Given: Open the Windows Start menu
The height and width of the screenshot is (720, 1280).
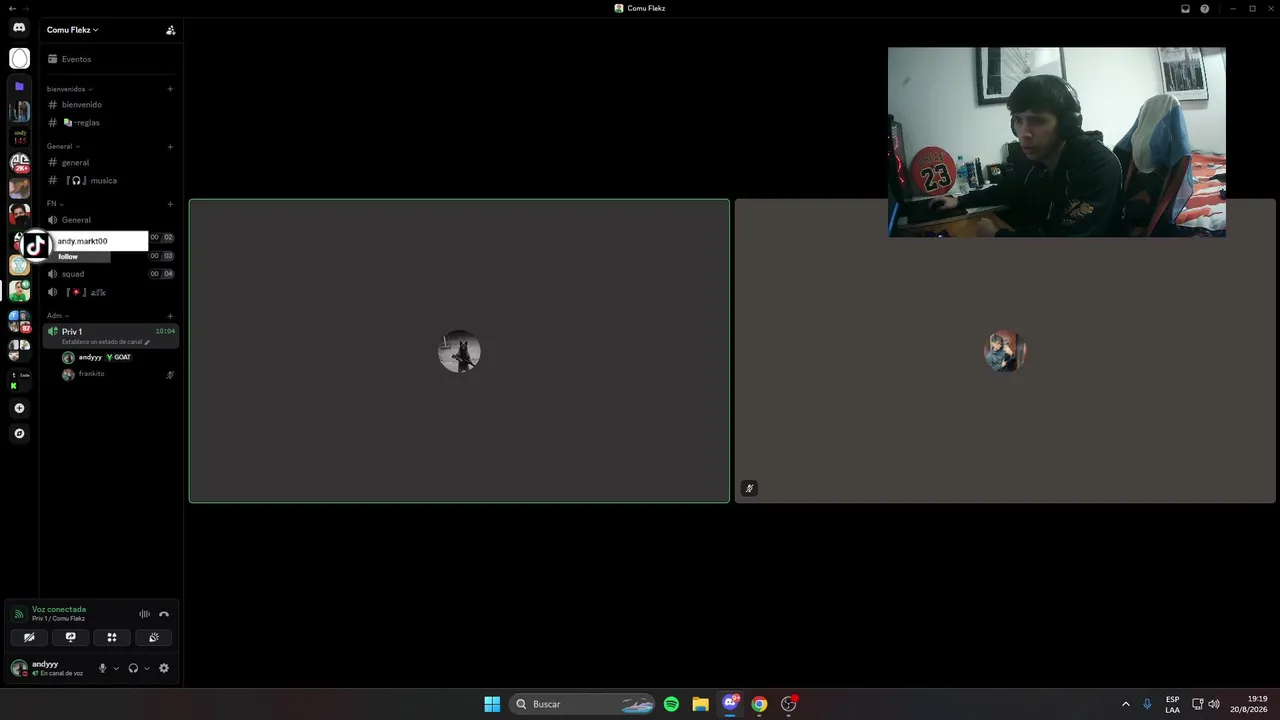Looking at the screenshot, I should tap(492, 704).
